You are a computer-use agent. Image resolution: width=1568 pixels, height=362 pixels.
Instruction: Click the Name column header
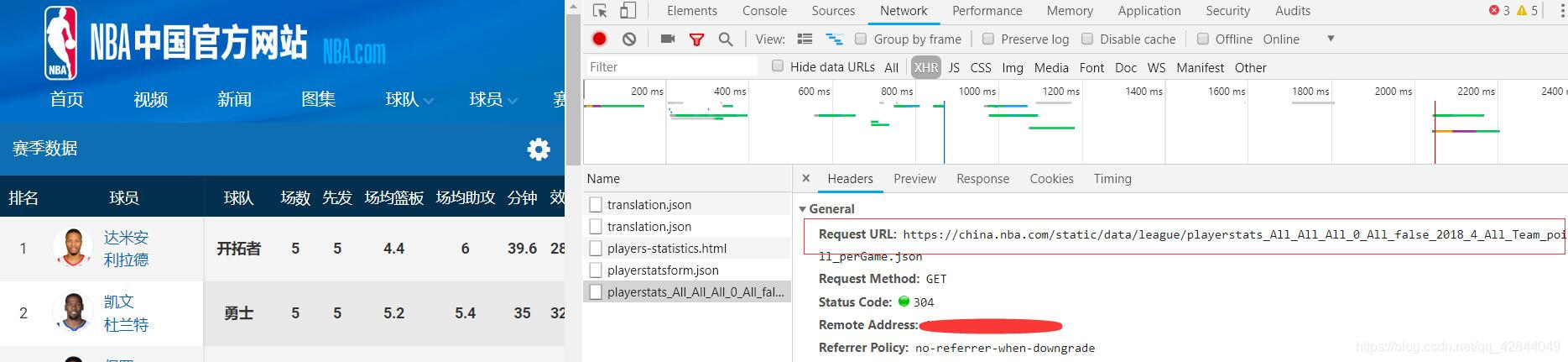687,178
